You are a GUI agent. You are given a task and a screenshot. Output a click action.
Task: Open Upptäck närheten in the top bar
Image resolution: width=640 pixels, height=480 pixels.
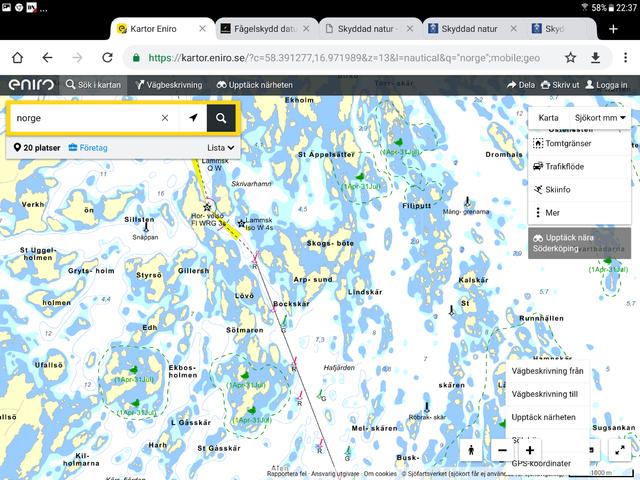(x=255, y=85)
